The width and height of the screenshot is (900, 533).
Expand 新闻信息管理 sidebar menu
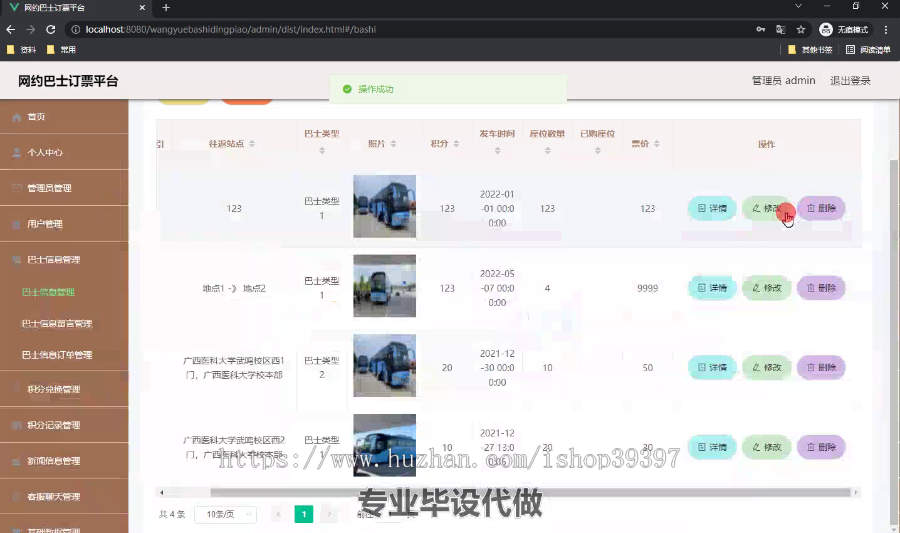pyautogui.click(x=64, y=461)
